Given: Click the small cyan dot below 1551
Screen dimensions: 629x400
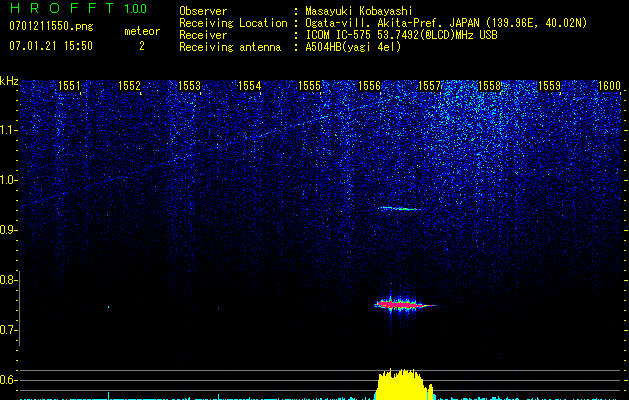Looking at the screenshot, I should coord(108,307).
